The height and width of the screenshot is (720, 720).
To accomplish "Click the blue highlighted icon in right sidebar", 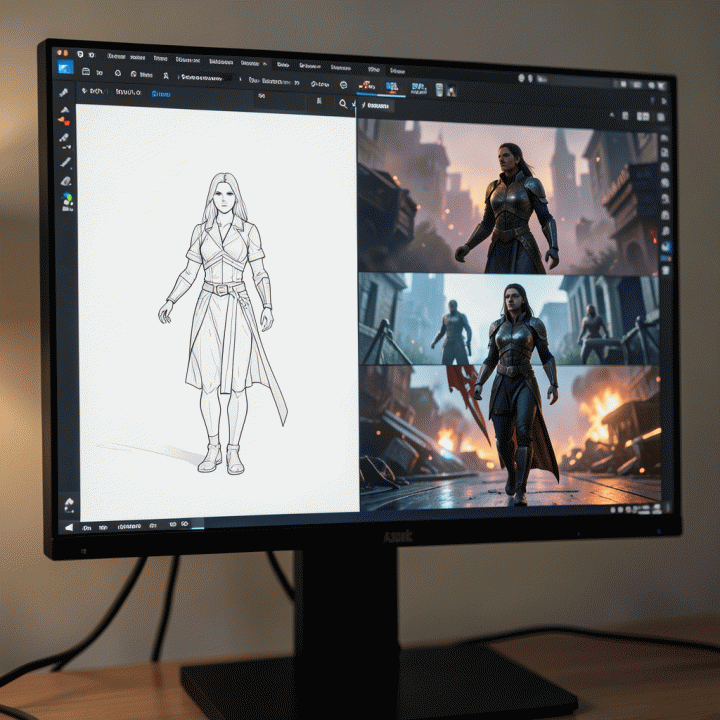I will (x=666, y=248).
